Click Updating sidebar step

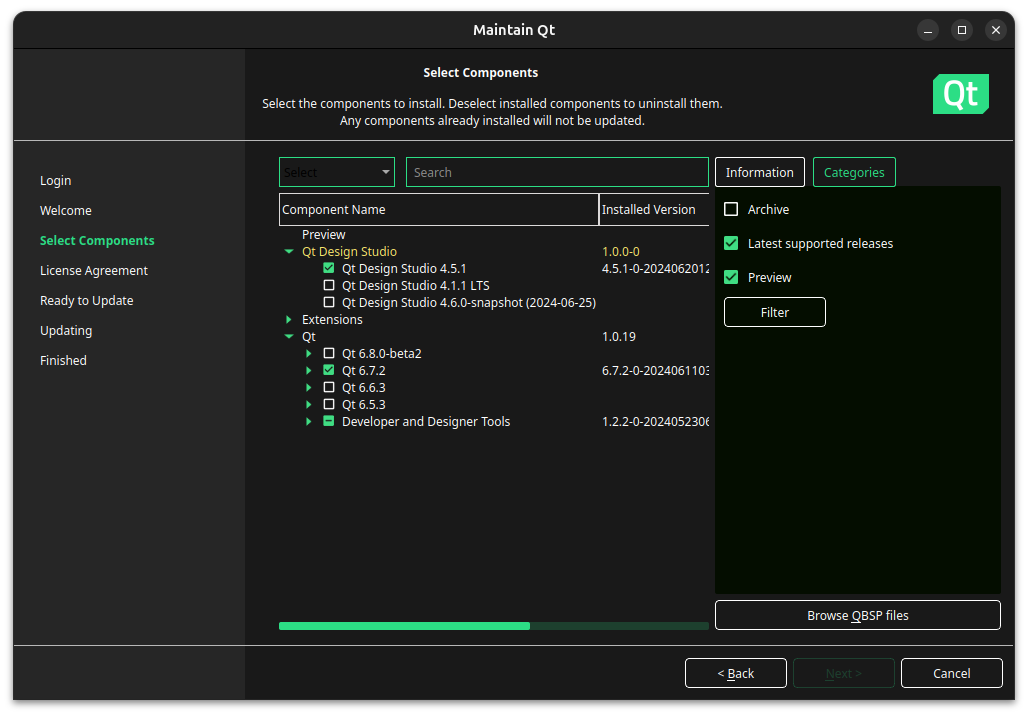point(66,330)
